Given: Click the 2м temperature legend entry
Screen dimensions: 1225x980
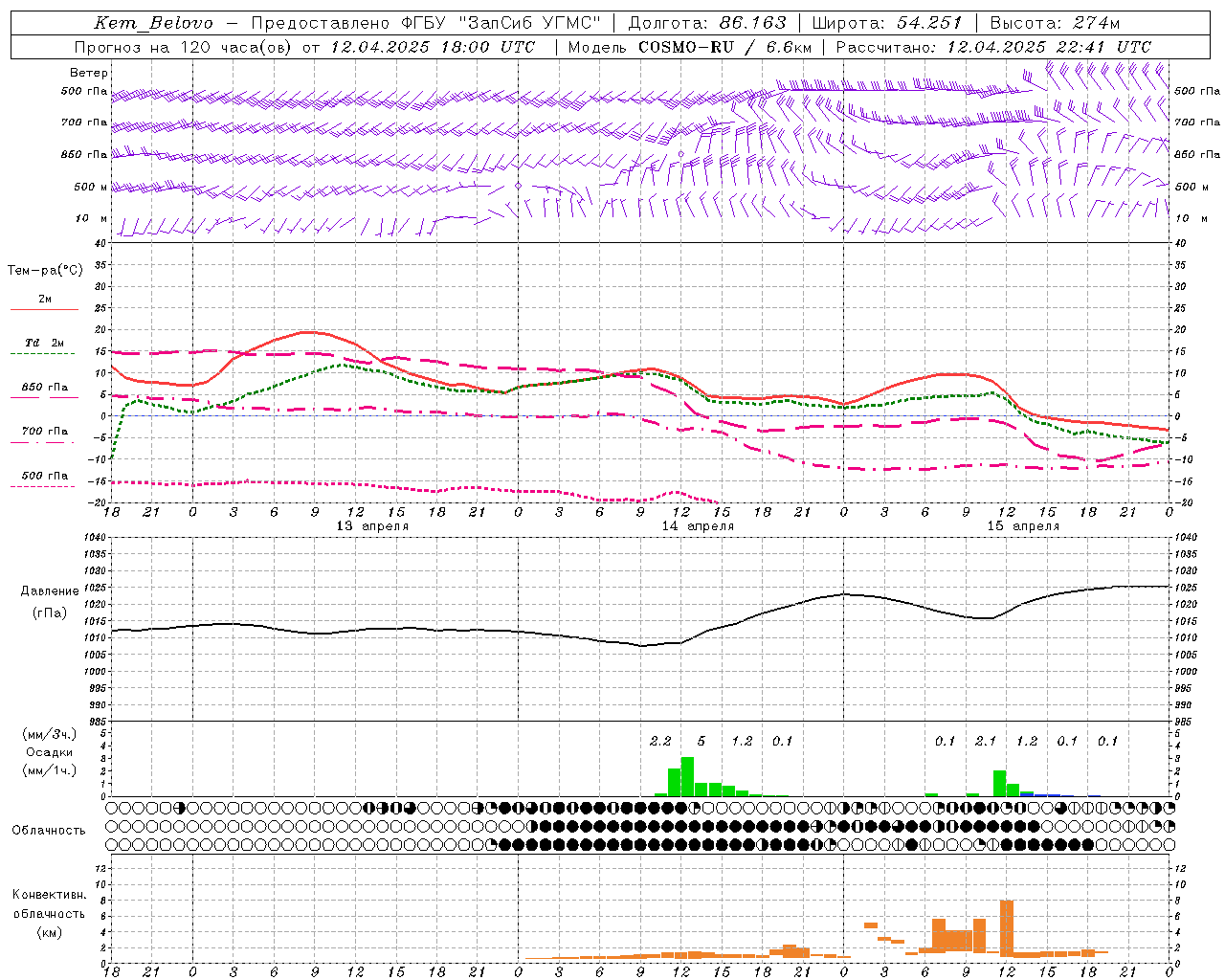Looking at the screenshot, I should click(45, 299).
